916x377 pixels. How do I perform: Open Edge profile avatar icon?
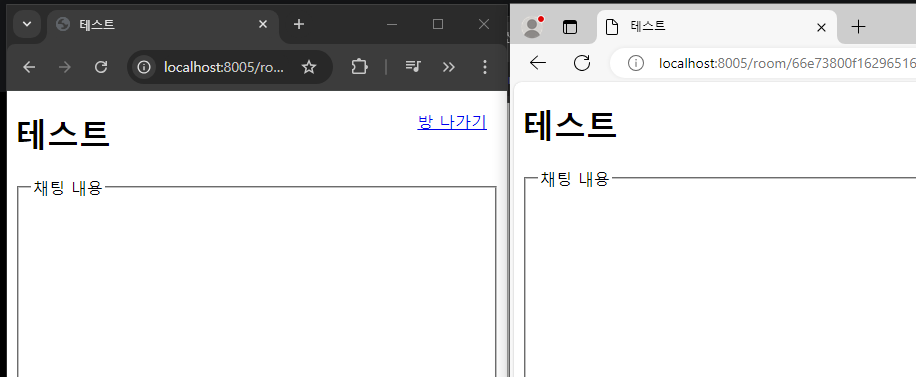click(x=532, y=27)
